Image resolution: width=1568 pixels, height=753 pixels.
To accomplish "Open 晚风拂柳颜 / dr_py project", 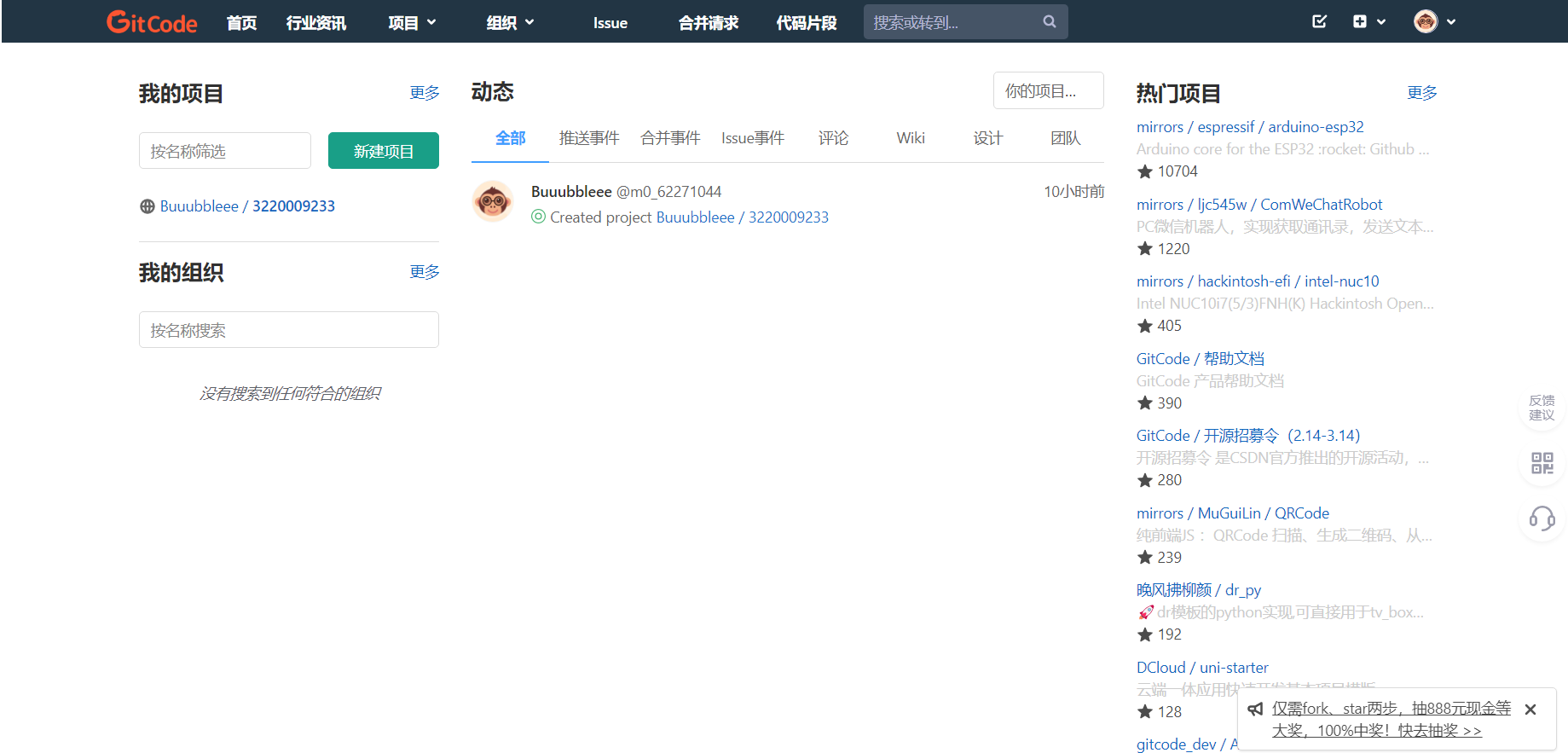I will click(1199, 590).
